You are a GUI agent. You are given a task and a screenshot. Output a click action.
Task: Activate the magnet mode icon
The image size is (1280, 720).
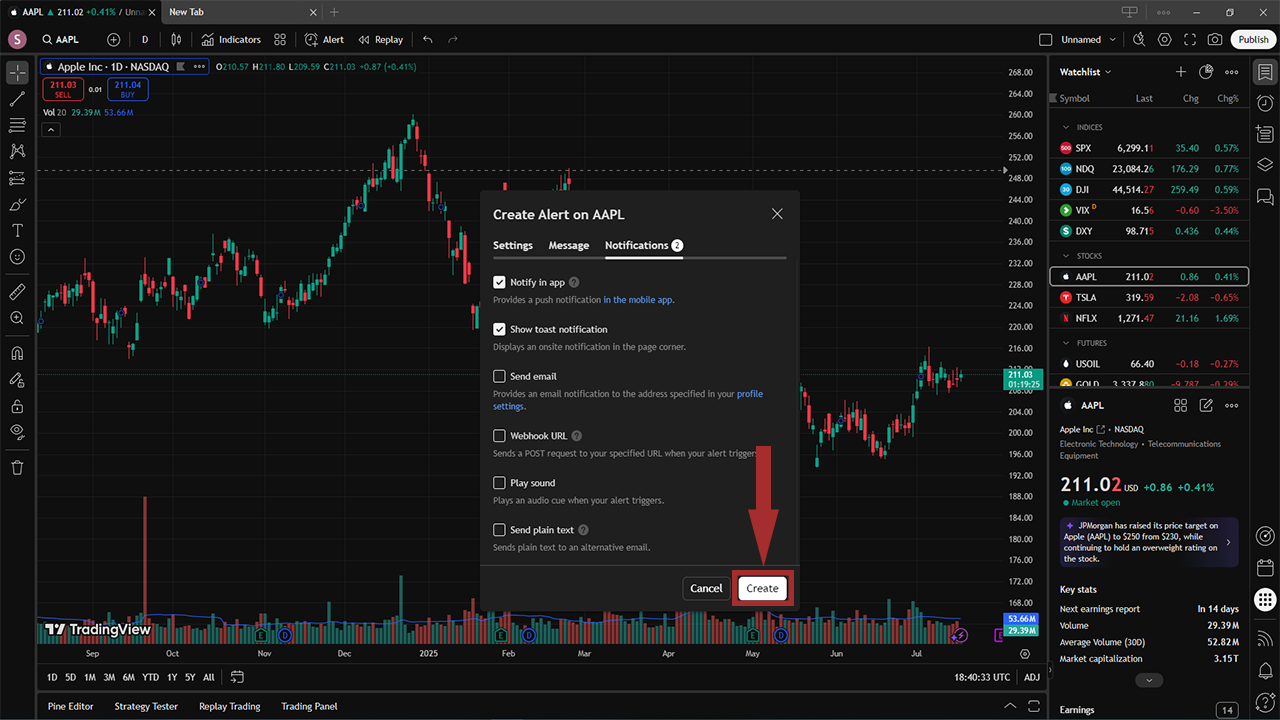pyautogui.click(x=17, y=353)
